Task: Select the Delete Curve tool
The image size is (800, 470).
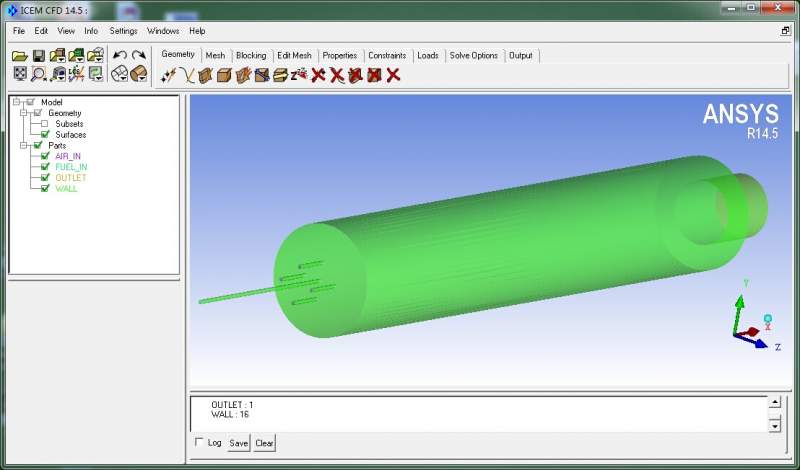Action: coord(337,76)
